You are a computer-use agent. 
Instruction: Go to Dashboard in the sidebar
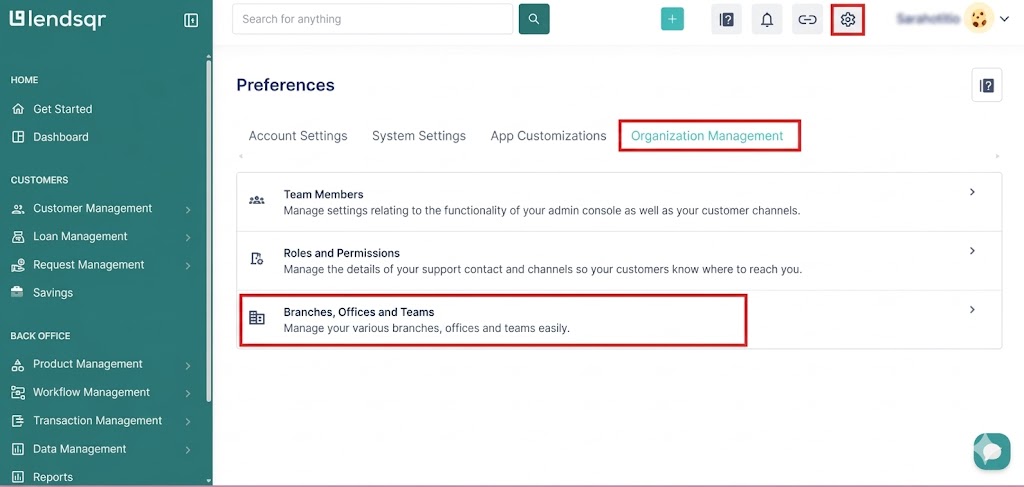pos(60,137)
